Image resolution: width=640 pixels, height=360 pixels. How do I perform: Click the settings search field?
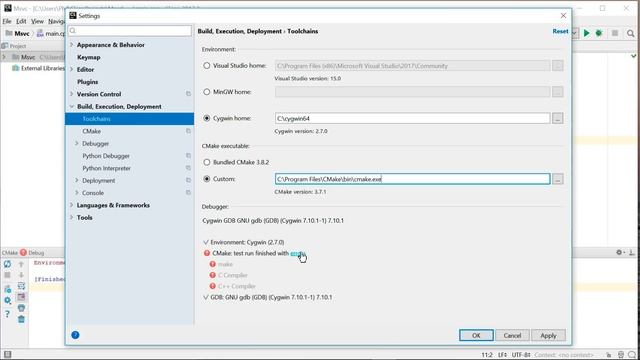point(130,31)
